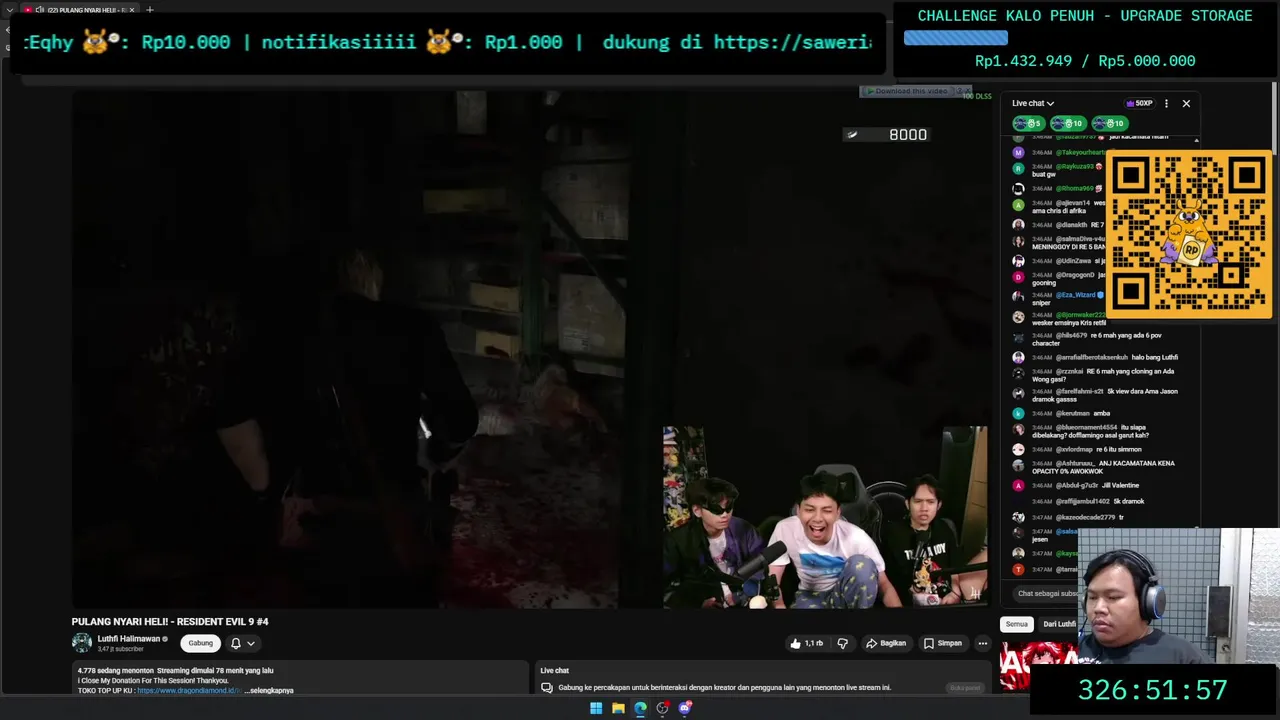Viewport: 1280px width, 720px height.
Task: Click chat avatar of @Takeyourheart
Action: click(1018, 152)
